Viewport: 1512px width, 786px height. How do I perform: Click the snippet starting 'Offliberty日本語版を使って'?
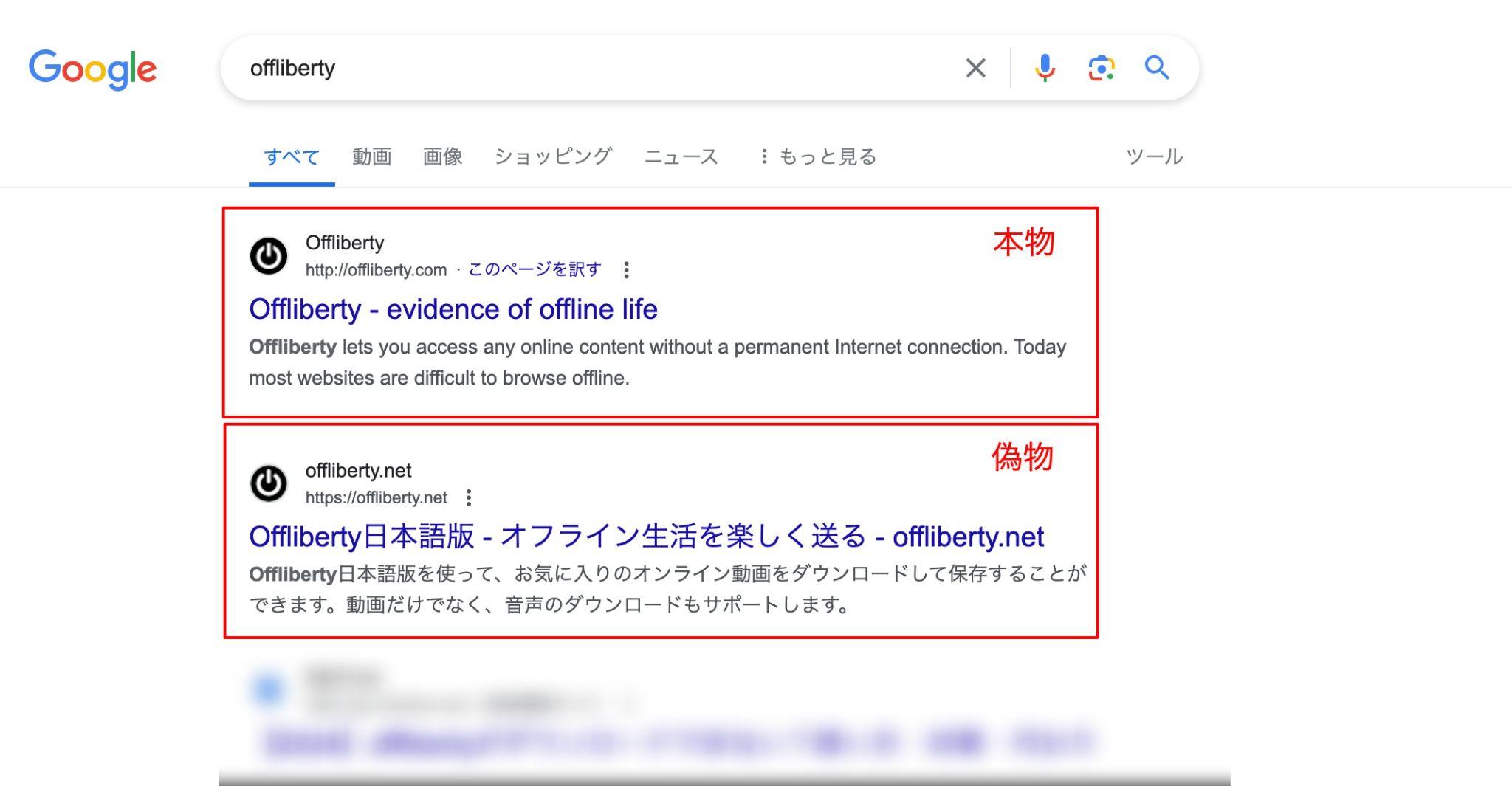point(668,590)
